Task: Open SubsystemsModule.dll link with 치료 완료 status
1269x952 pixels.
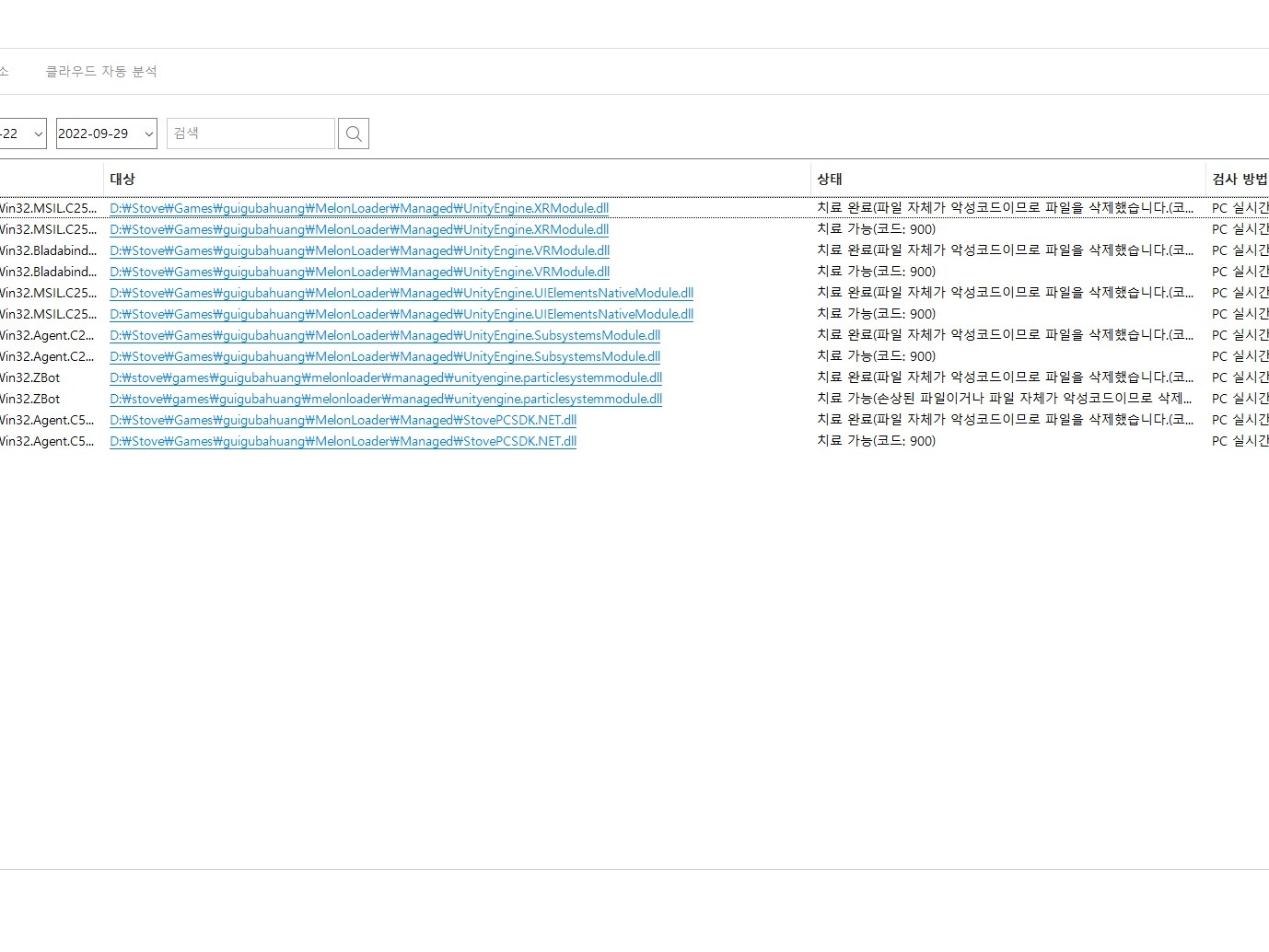Action: [x=385, y=335]
